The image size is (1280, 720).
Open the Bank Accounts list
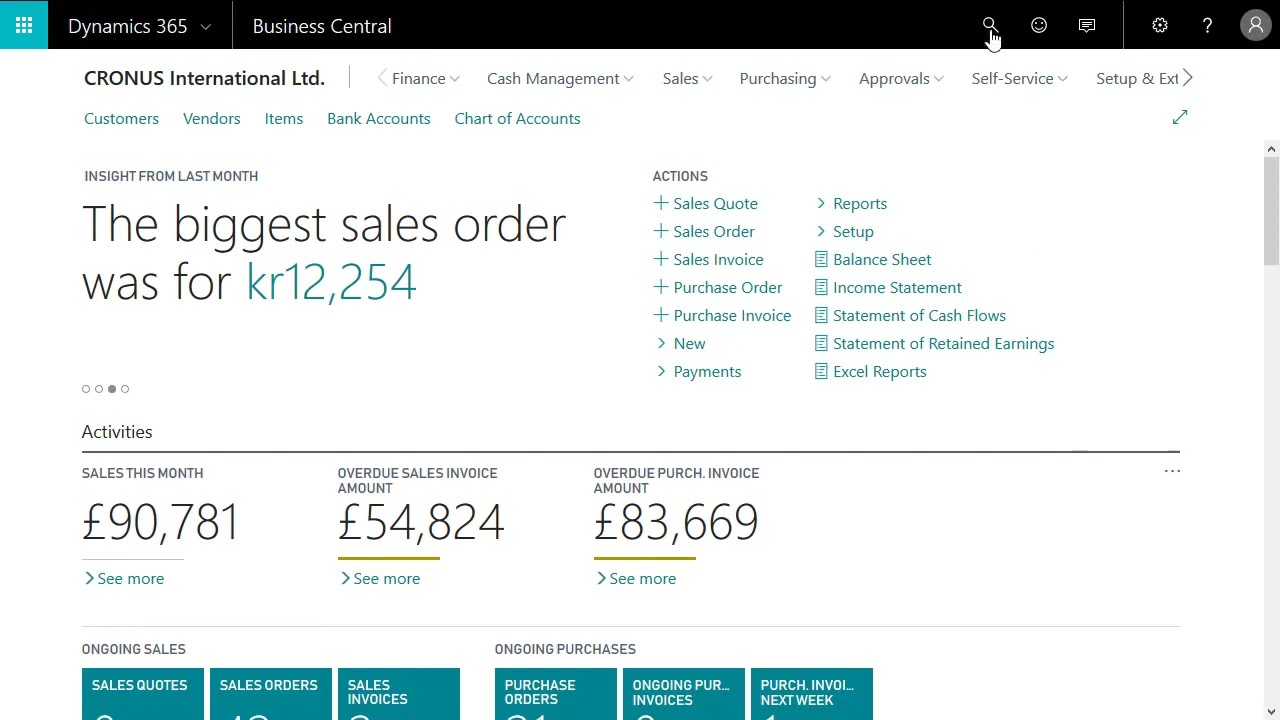coord(379,118)
